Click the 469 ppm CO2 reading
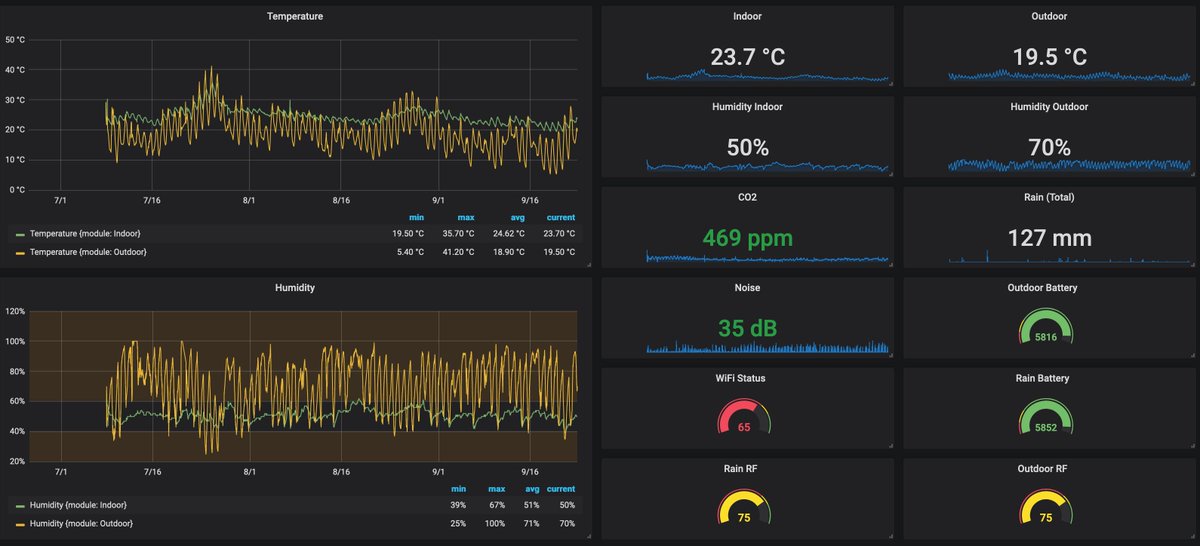 pos(747,238)
